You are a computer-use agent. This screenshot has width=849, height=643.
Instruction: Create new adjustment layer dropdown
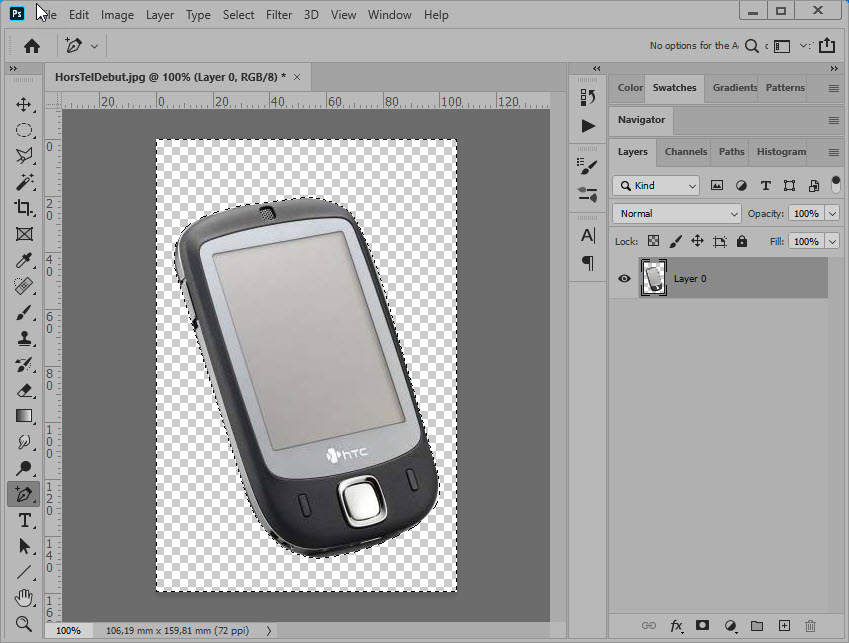click(730, 626)
